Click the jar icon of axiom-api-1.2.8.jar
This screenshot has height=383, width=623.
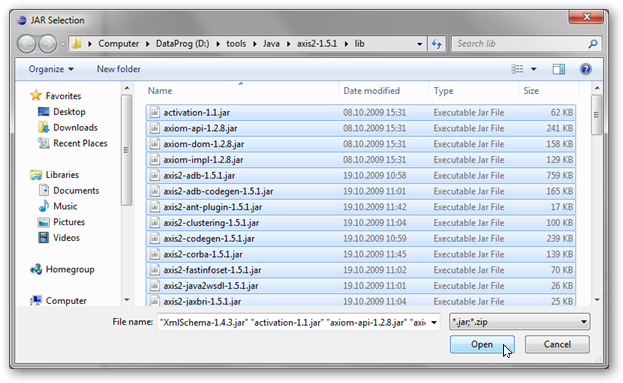click(154, 128)
